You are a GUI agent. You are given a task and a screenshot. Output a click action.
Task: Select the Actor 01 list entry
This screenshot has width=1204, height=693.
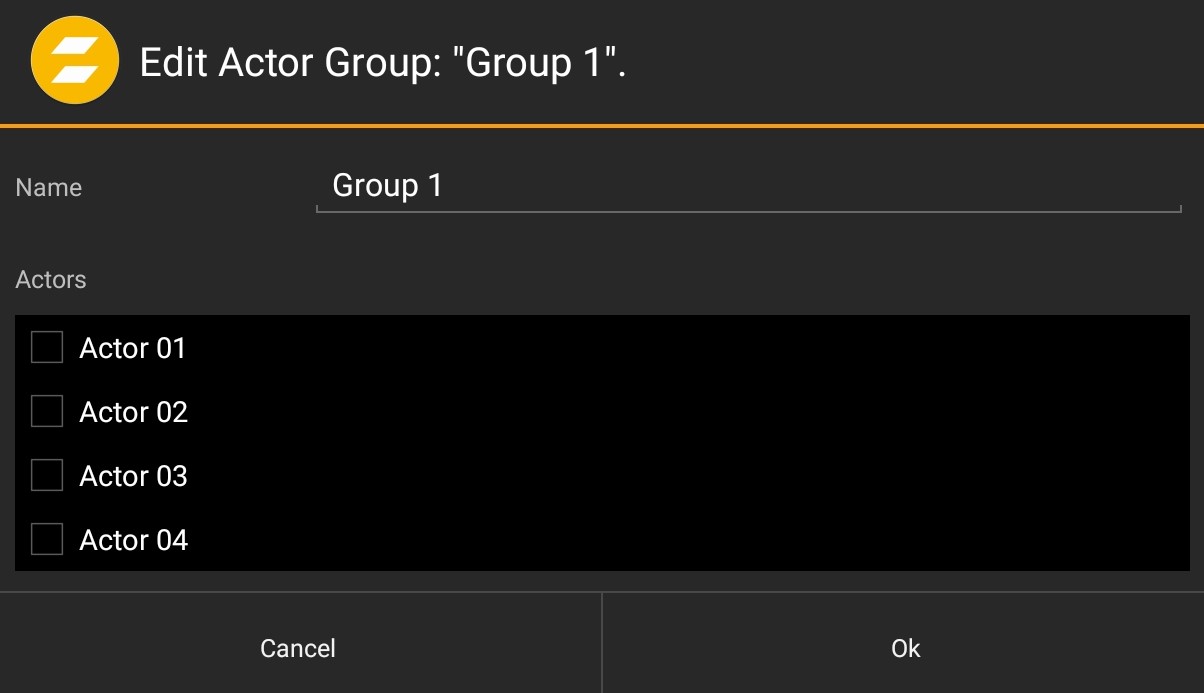[132, 347]
